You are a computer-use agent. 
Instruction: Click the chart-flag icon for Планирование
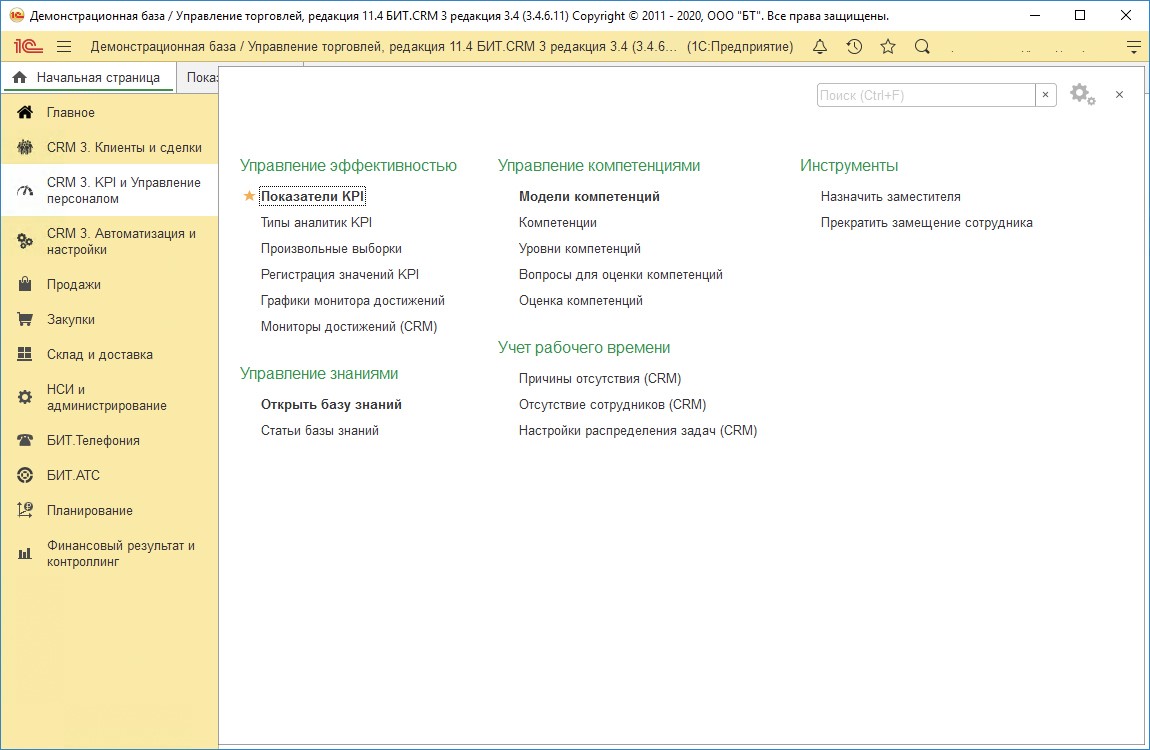[x=25, y=511]
